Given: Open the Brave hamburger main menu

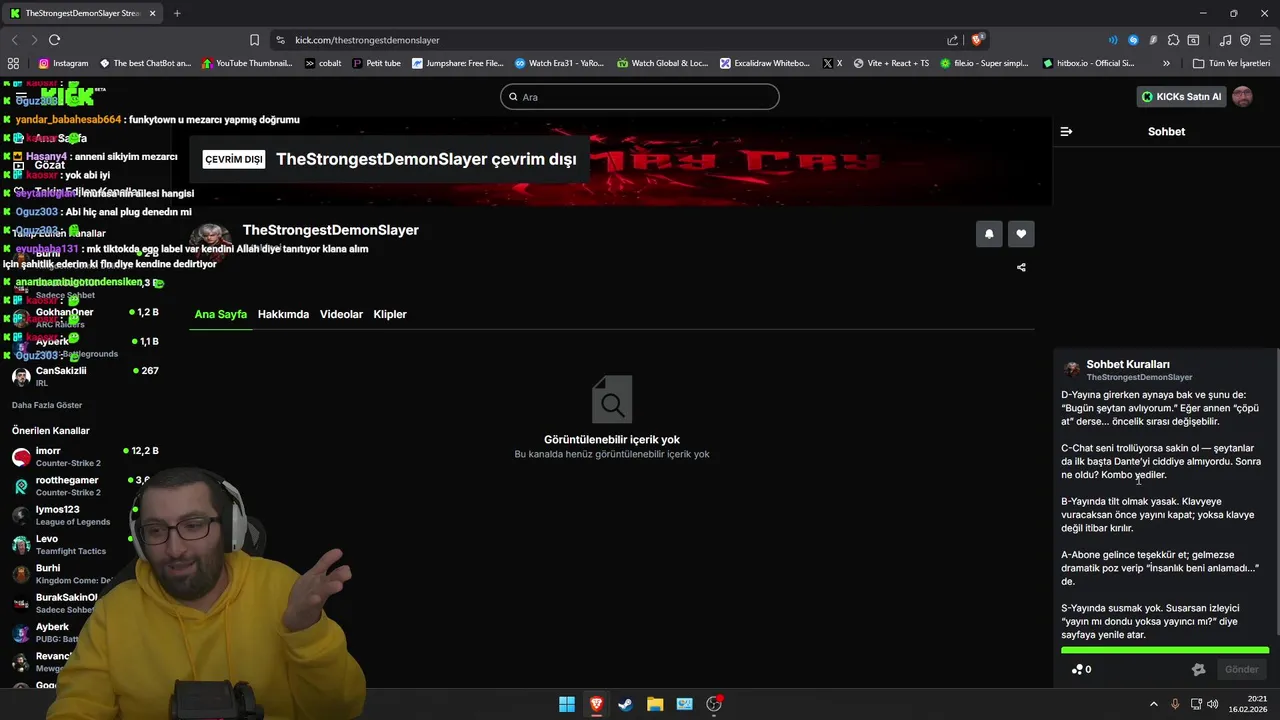Looking at the screenshot, I should 1265,40.
